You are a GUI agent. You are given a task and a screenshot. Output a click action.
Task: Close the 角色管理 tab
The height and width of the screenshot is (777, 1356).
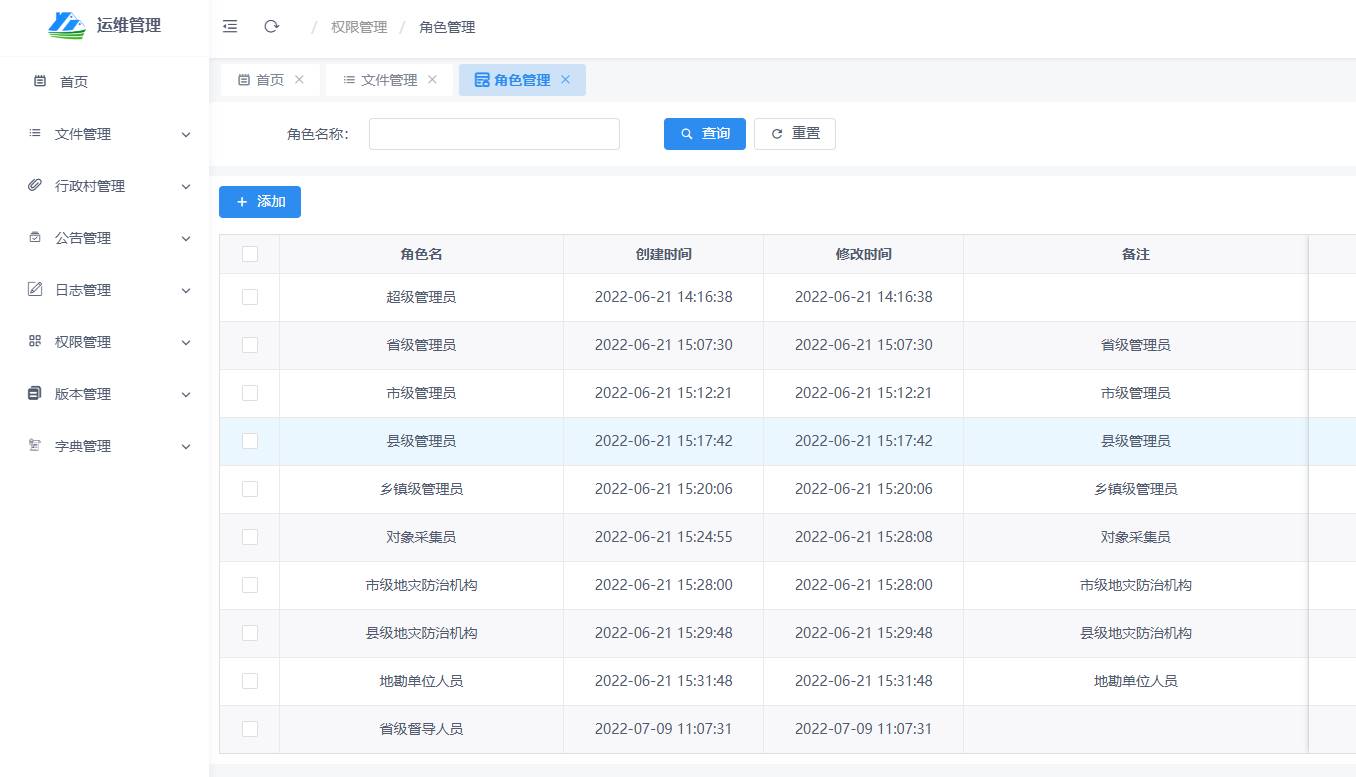[x=565, y=80]
